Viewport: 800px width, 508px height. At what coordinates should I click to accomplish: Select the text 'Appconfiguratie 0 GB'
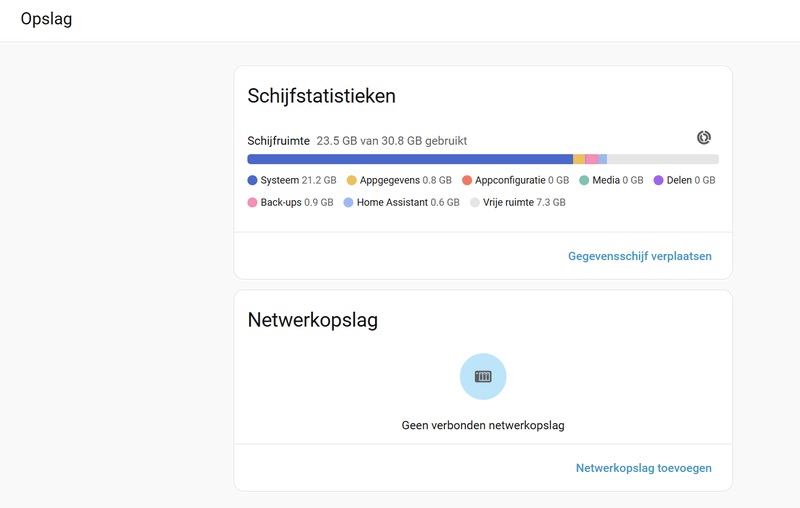coord(522,180)
